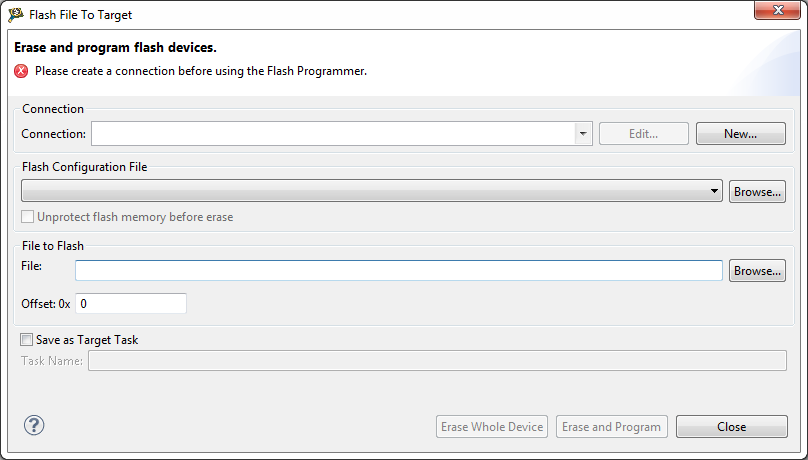This screenshot has height=460, width=808.
Task: Tick Unprotect flash memory before erase
Action: [27, 217]
